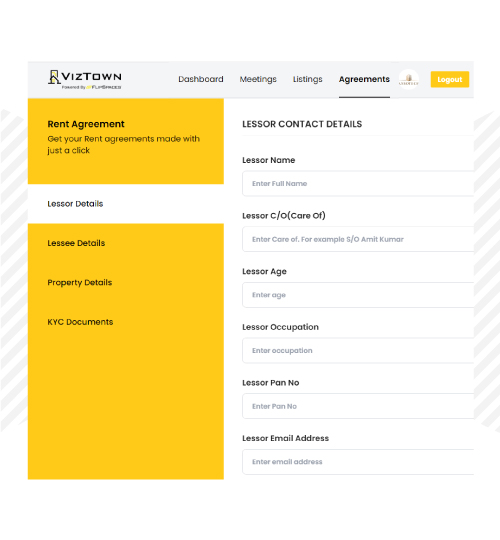
Task: Click the Lessor Occupation field
Action: click(x=358, y=351)
